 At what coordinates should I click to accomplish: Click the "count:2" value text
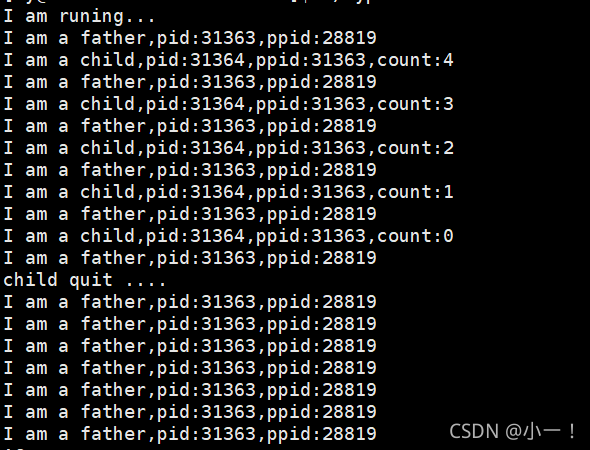tap(415, 148)
